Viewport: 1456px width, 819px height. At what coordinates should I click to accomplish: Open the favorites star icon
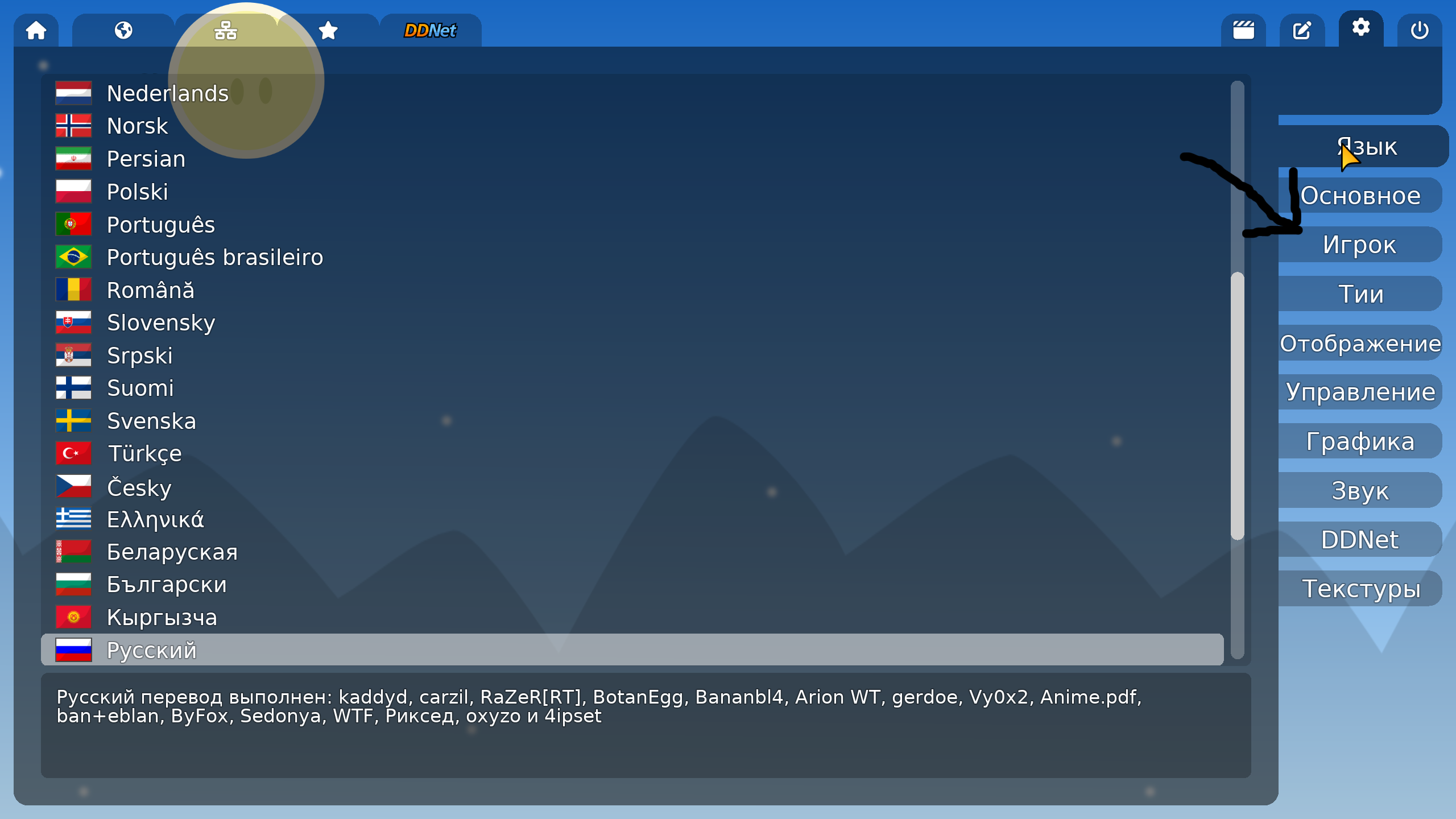click(328, 30)
